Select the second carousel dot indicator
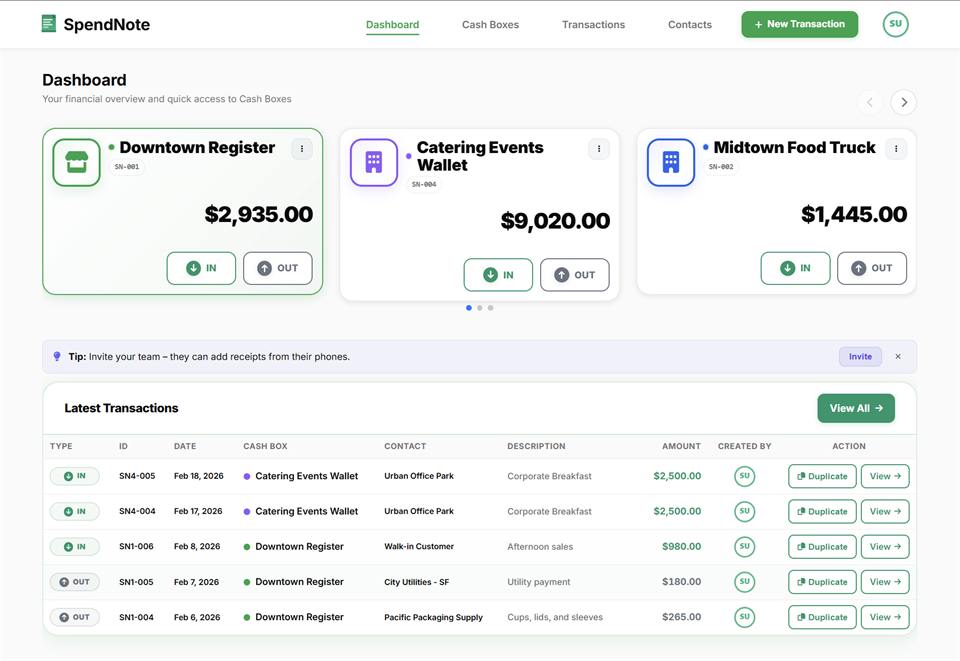Viewport: 960px width, 661px height. pyautogui.click(x=479, y=307)
